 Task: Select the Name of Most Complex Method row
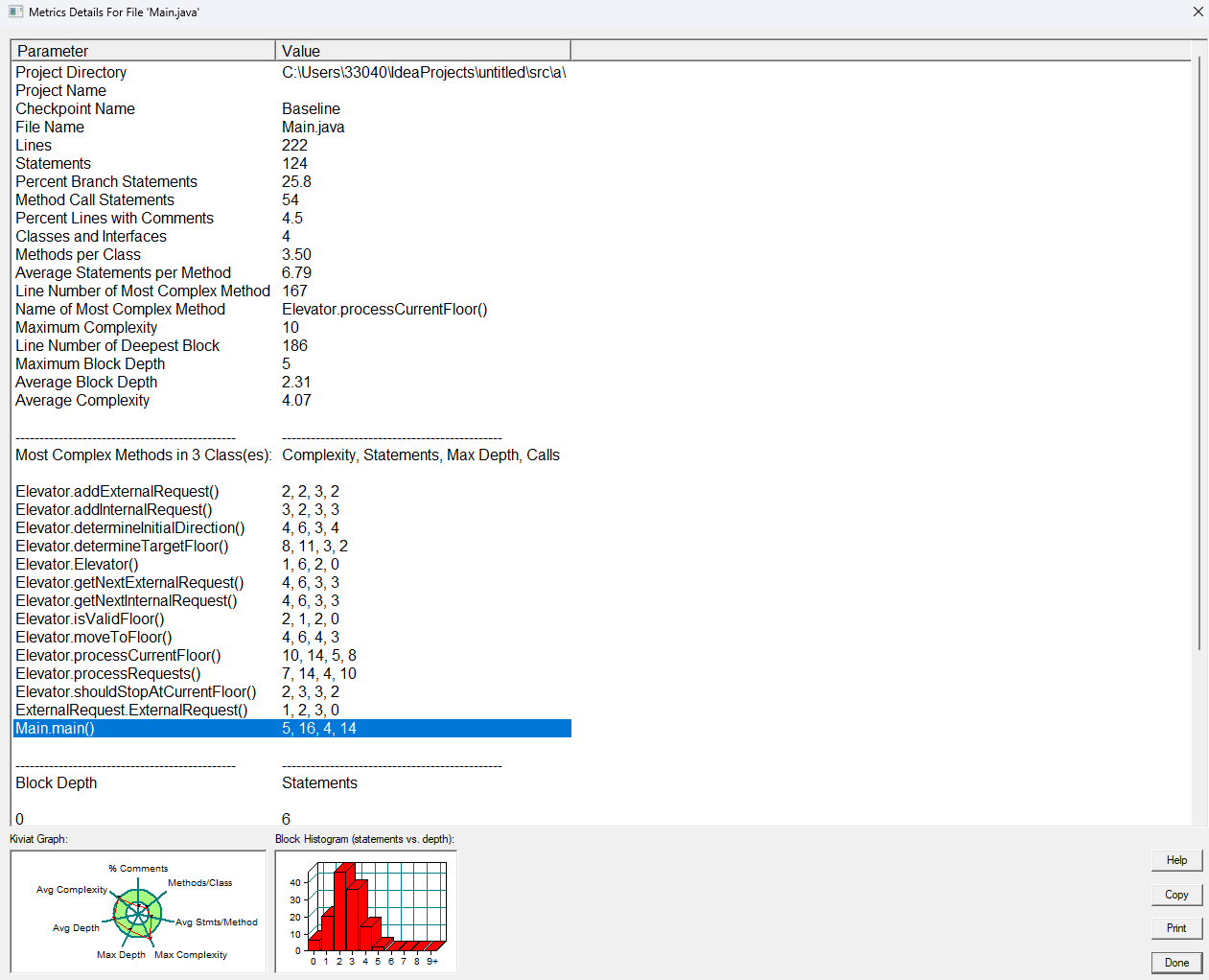[x=292, y=310]
